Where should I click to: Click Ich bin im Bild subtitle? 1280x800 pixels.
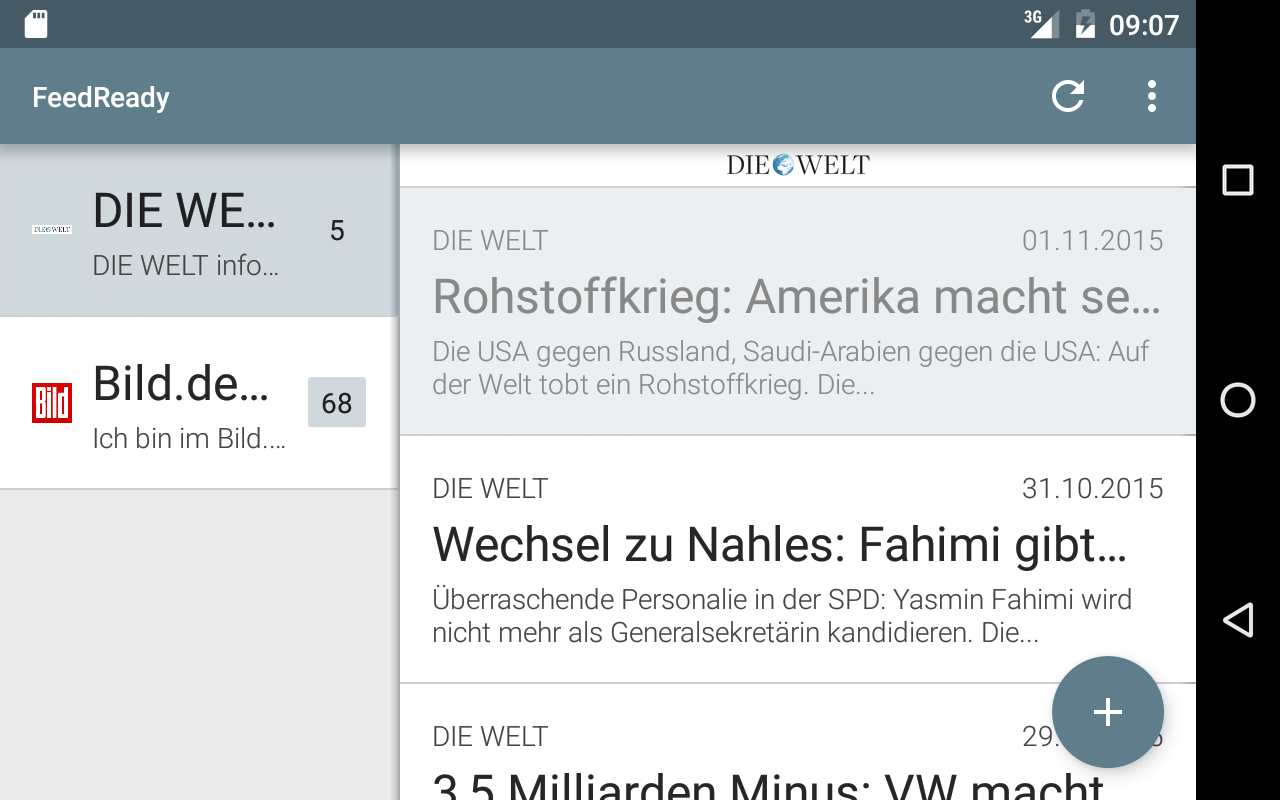(x=189, y=438)
